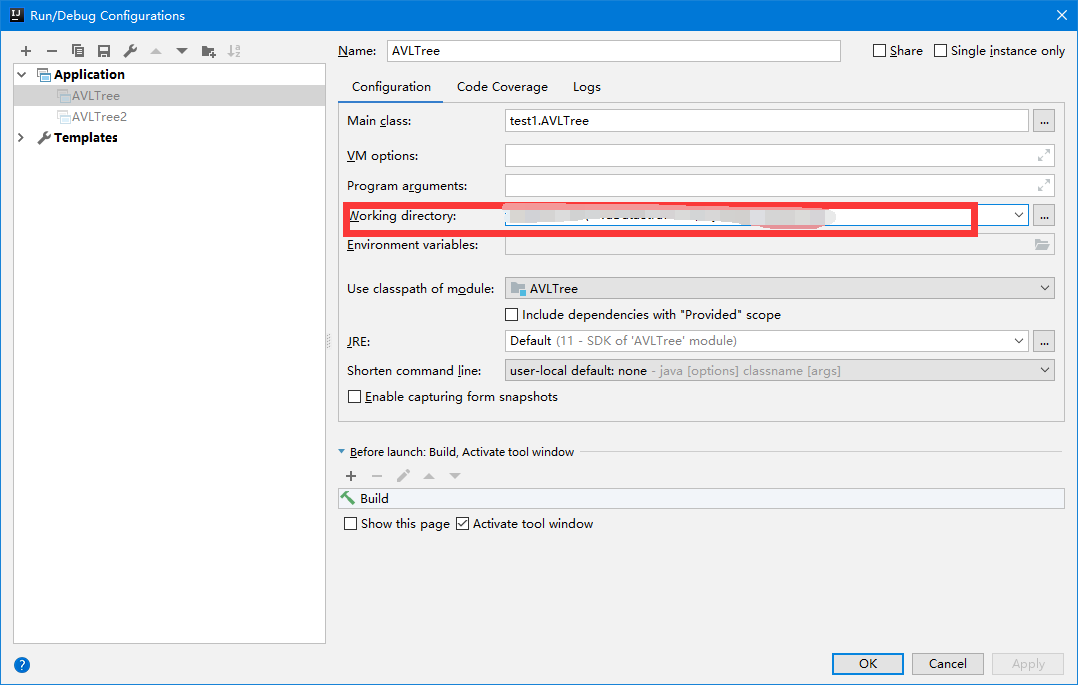
Task: Remove before-launch task minus icon
Action: pyautogui.click(x=377, y=476)
